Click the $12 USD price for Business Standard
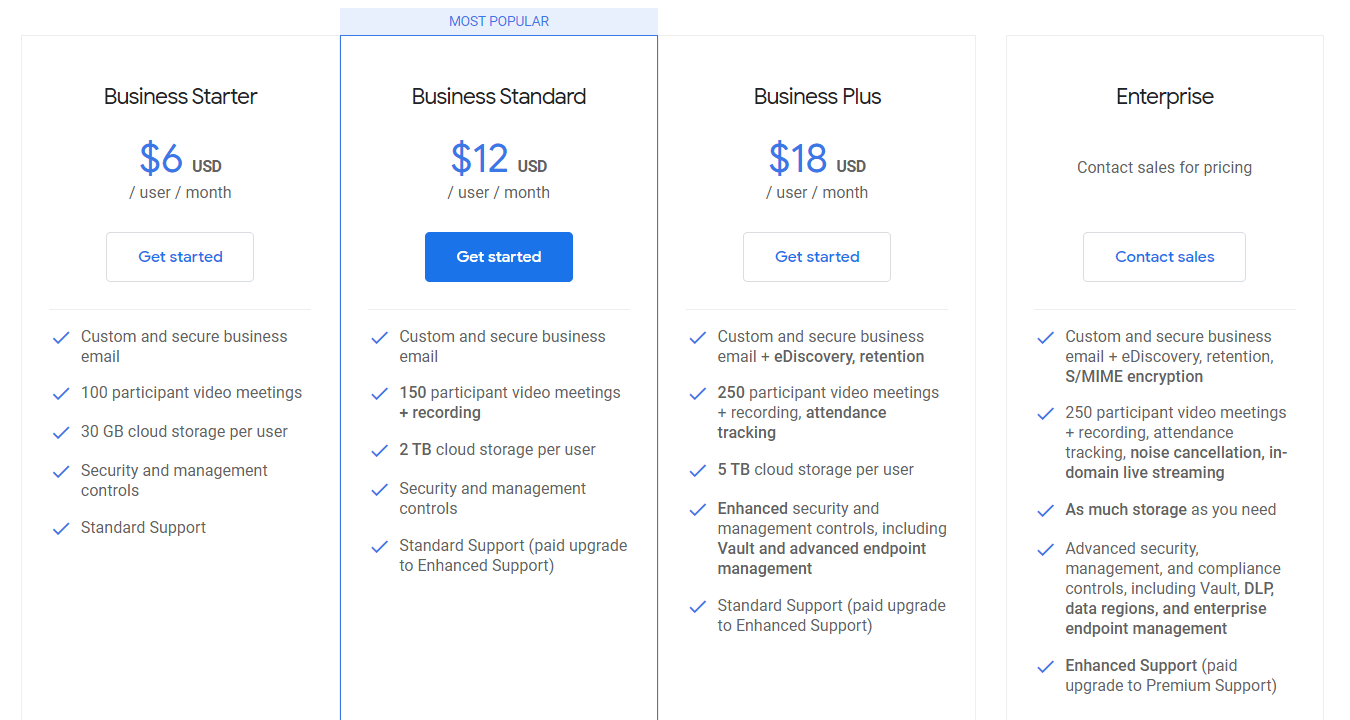The height and width of the screenshot is (720, 1350). pyautogui.click(x=499, y=159)
